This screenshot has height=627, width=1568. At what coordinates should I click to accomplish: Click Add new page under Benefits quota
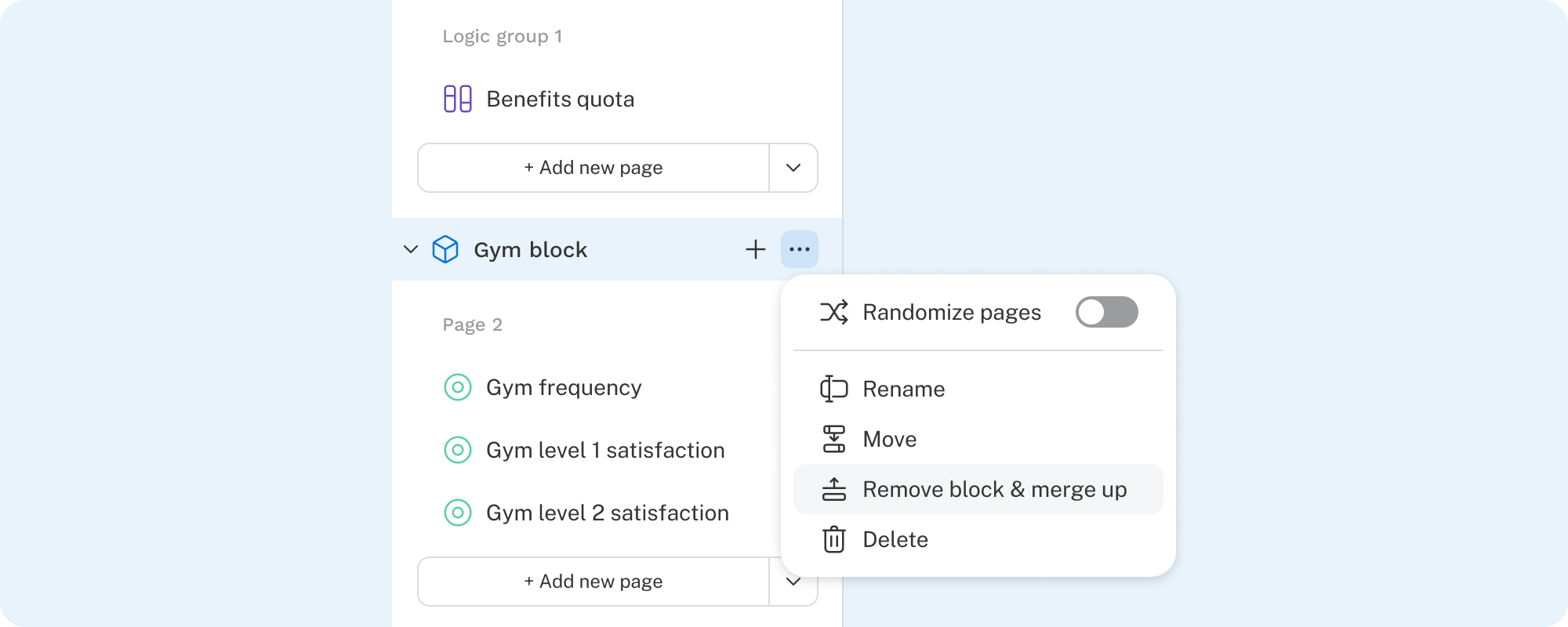593,168
